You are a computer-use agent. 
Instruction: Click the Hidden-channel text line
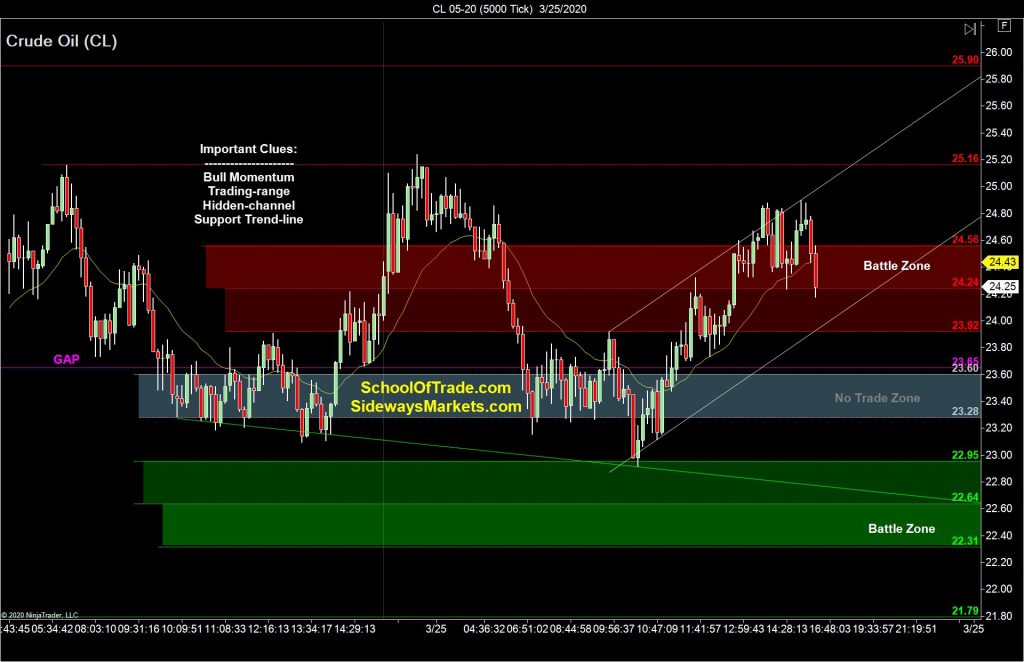[x=248, y=205]
